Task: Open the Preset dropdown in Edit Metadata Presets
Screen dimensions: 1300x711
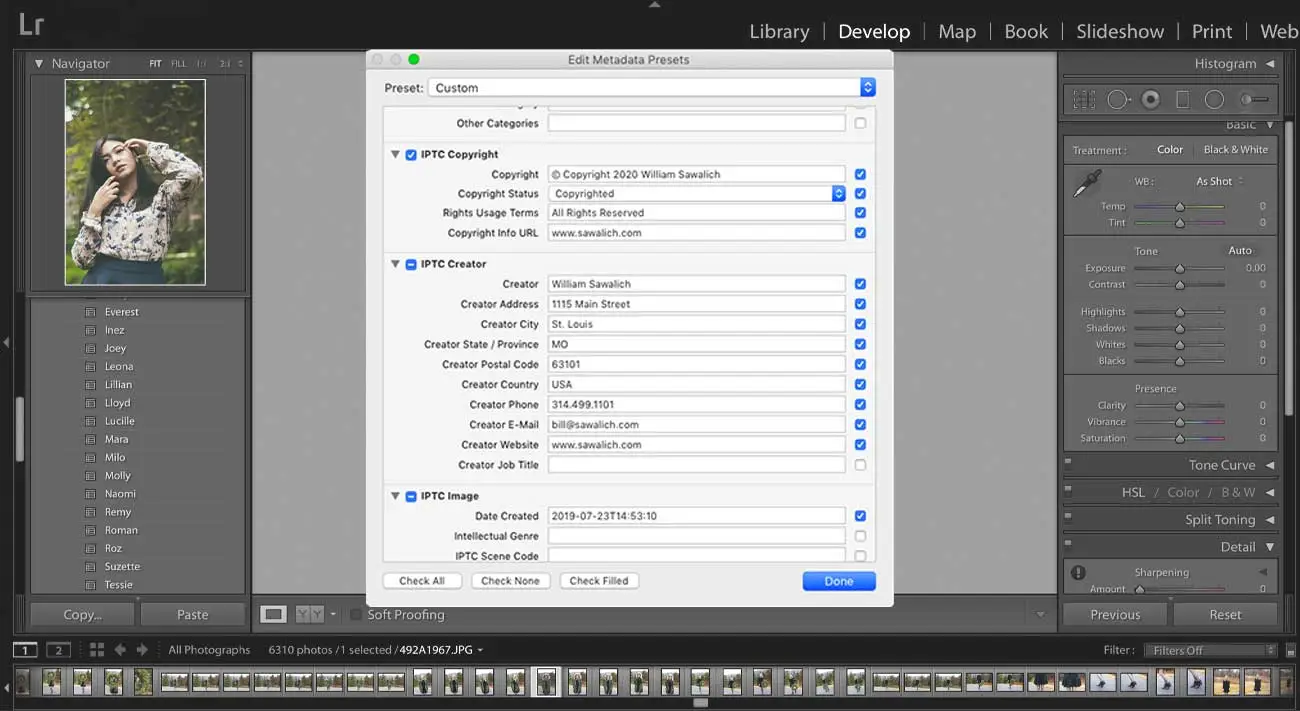Action: 866,87
